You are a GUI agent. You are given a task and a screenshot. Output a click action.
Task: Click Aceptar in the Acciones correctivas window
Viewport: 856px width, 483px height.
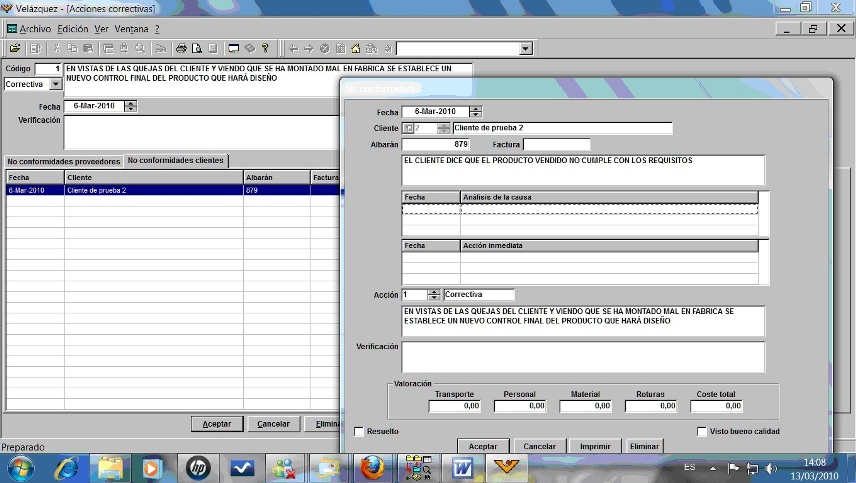pos(217,424)
